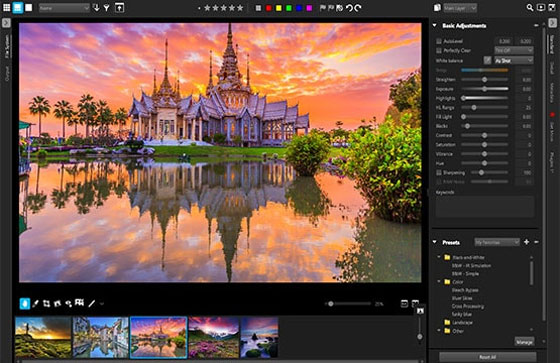Open the White Balance As Shot dropdown
The width and height of the screenshot is (560, 363).
514,60
